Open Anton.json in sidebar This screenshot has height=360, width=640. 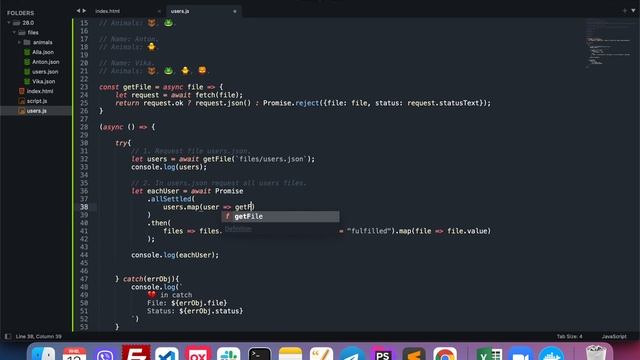pos(46,62)
